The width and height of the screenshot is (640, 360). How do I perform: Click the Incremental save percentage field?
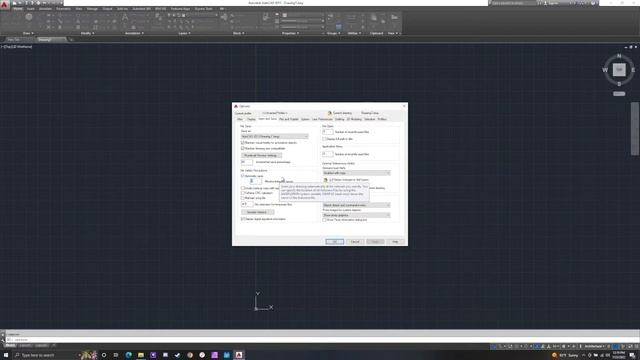pos(247,162)
